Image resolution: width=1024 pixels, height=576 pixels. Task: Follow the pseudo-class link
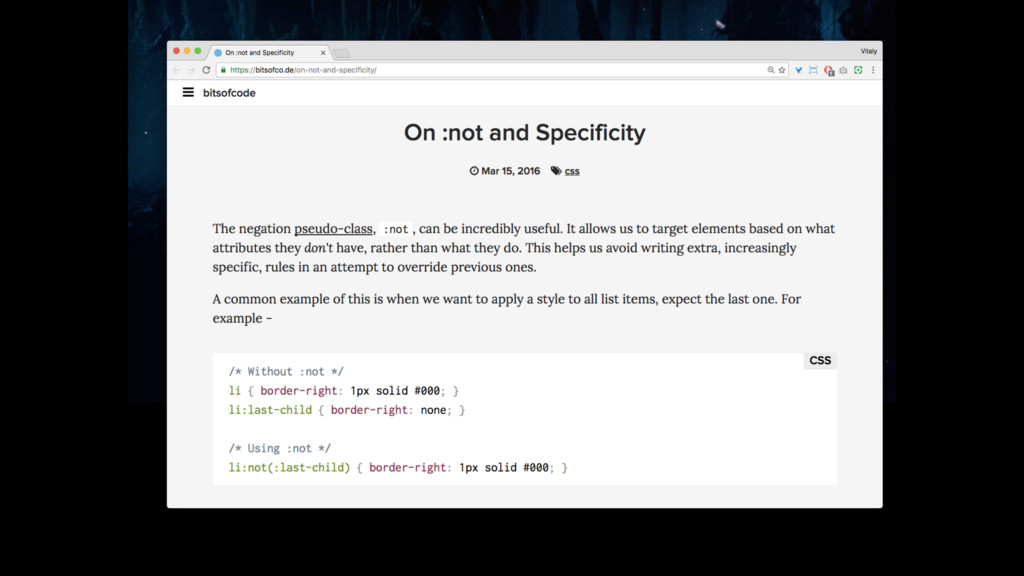coord(333,229)
